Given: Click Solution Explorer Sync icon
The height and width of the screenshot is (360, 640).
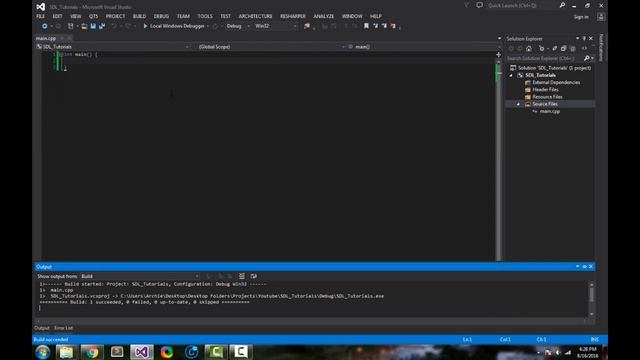Looking at the screenshot, I should point(554,49).
